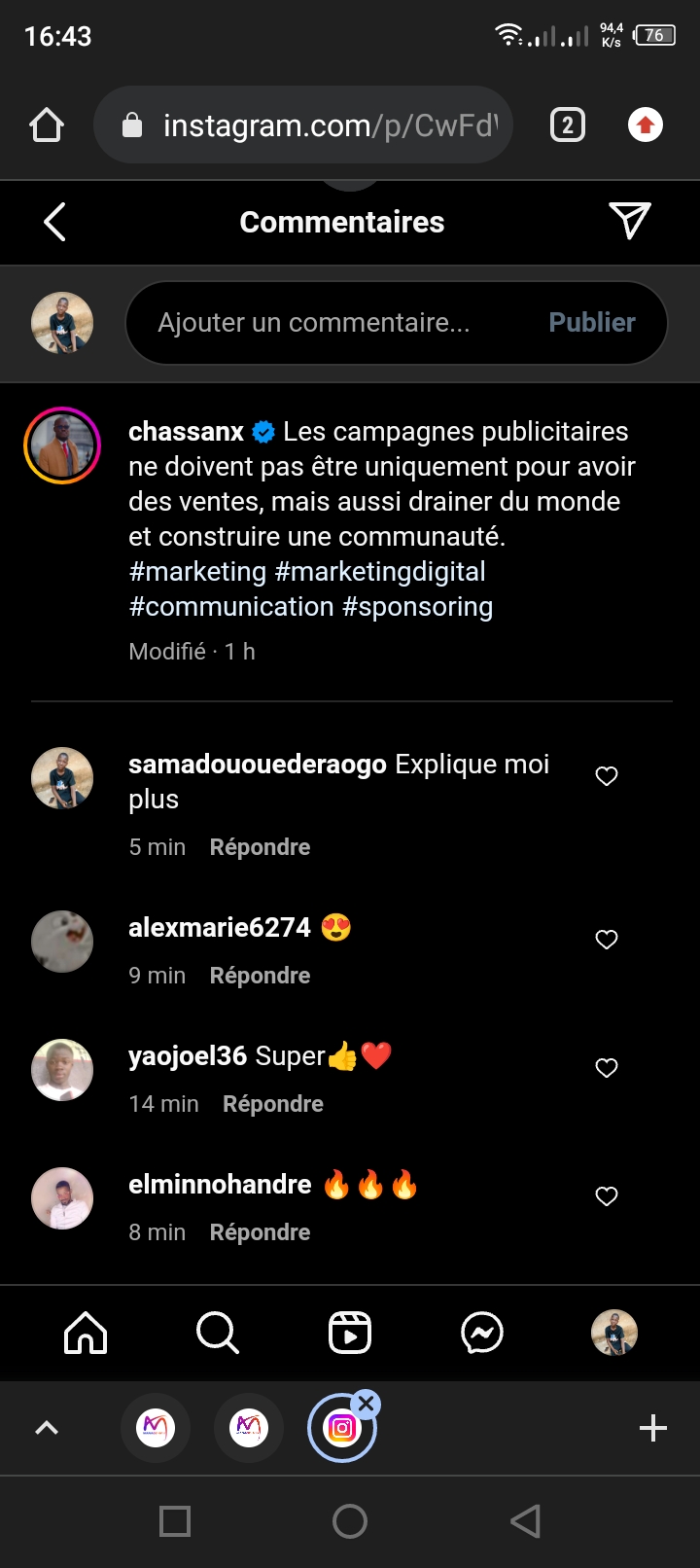Open Instagram home feed icon
Image resolution: width=700 pixels, height=1568 pixels.
86,1333
